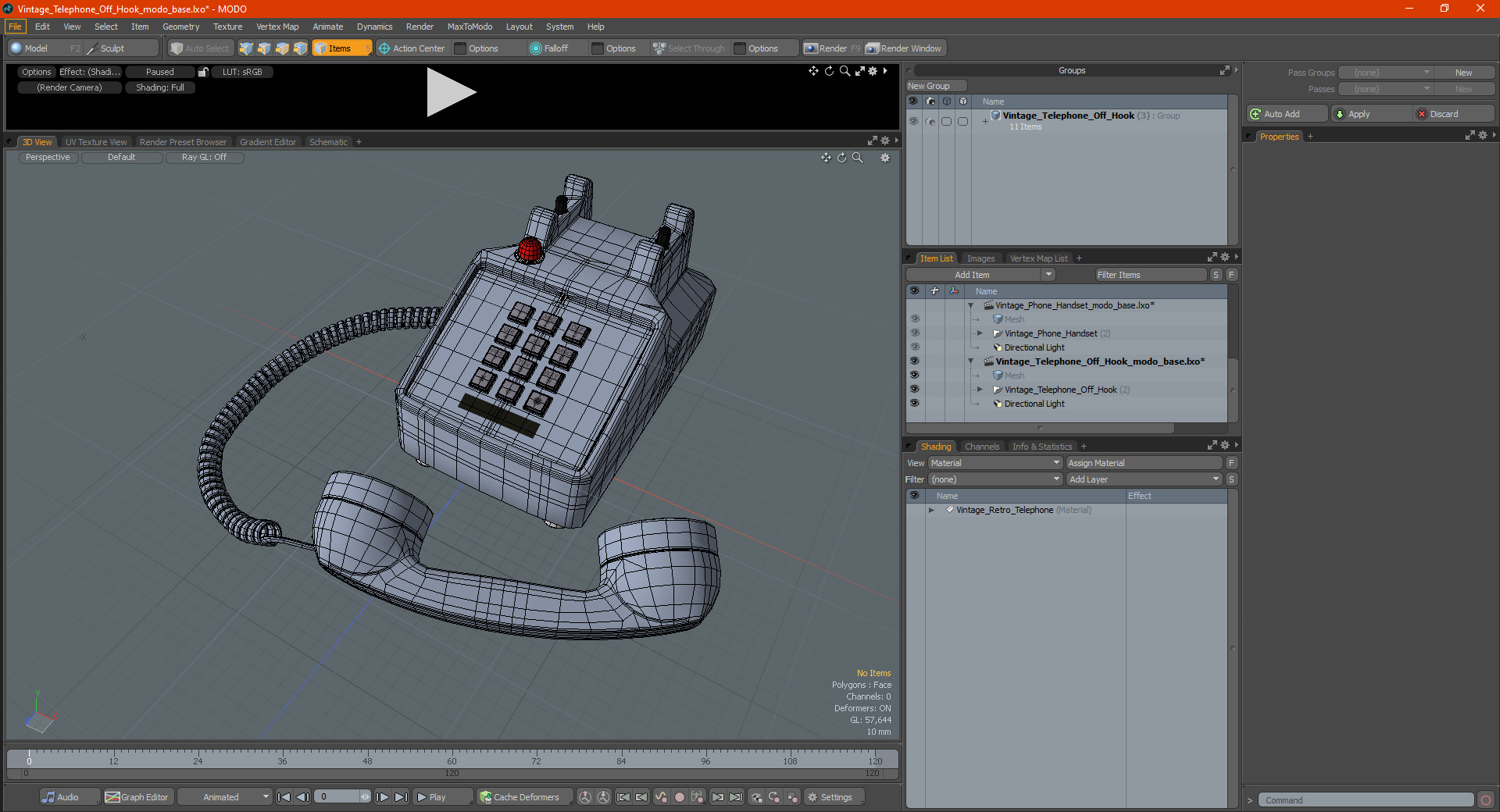Start the preview render play arrow
The image size is (1500, 812).
[451, 92]
